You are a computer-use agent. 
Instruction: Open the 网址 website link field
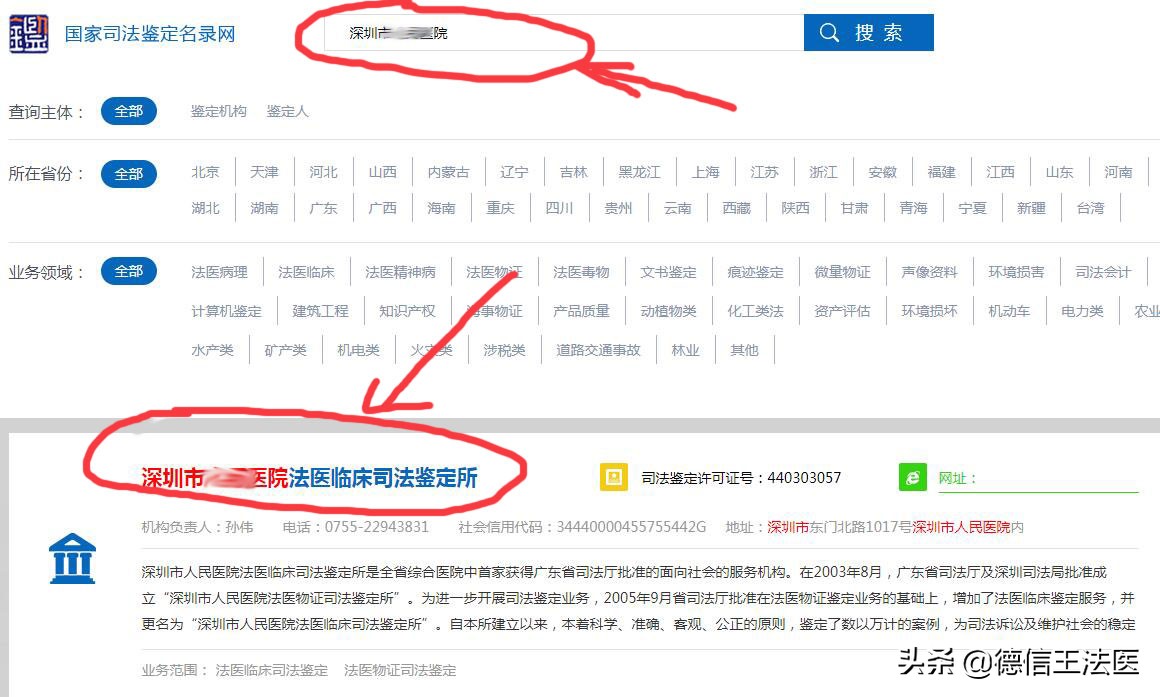click(x=1038, y=479)
